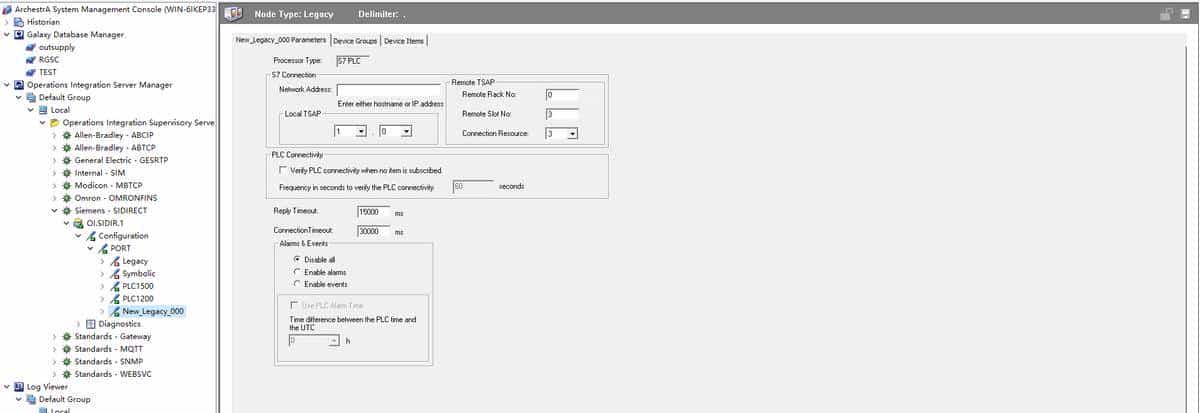Select the Enable alarms radio button

point(297,272)
